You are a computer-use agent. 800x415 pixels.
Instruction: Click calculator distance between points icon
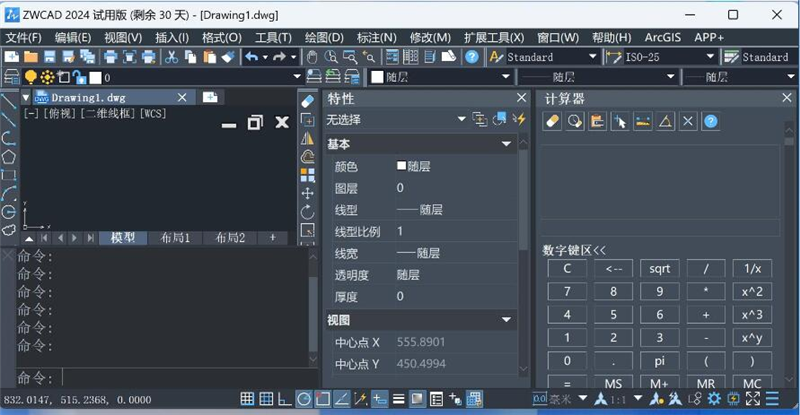coord(643,121)
